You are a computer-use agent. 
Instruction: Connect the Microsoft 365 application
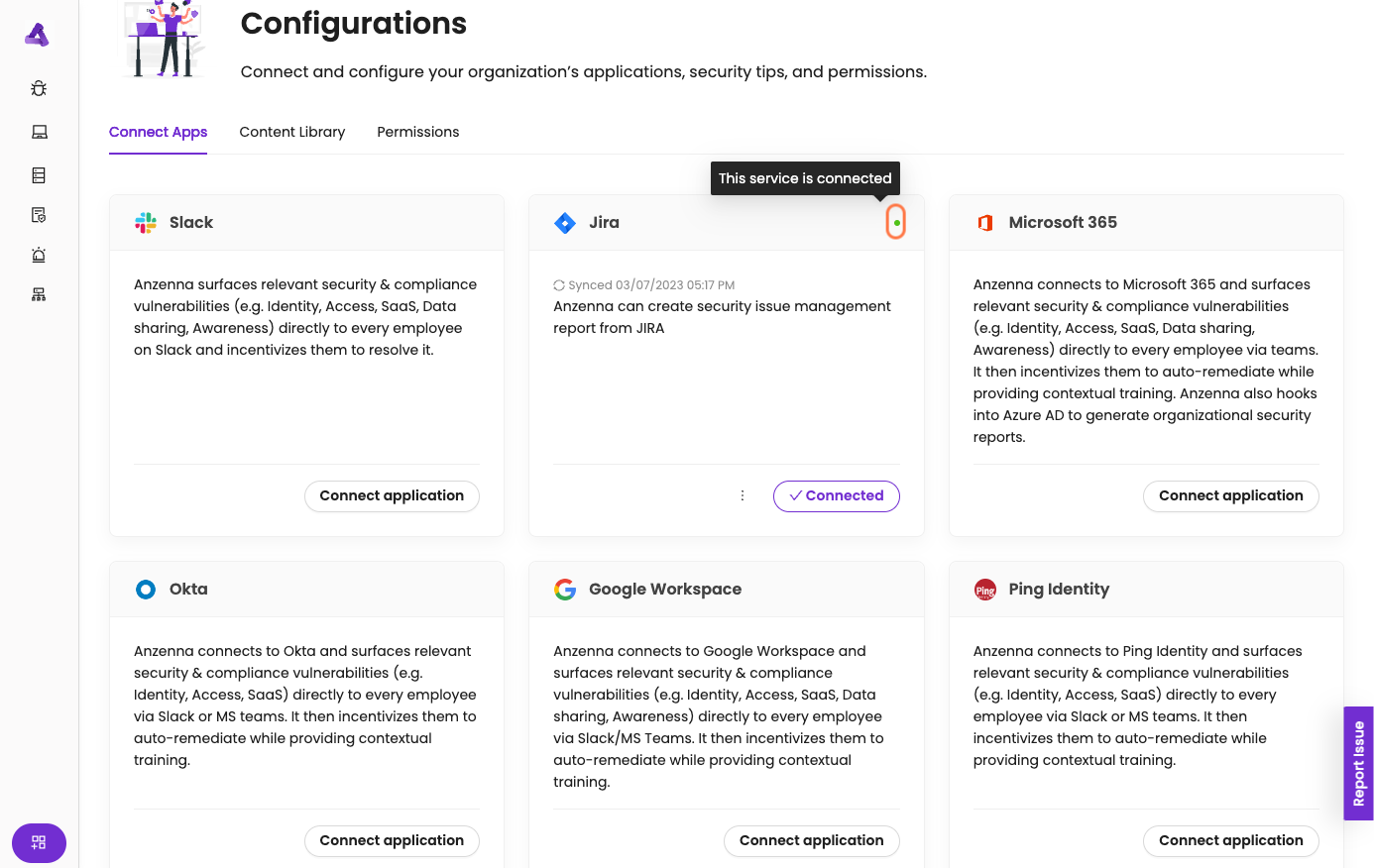pos(1230,495)
